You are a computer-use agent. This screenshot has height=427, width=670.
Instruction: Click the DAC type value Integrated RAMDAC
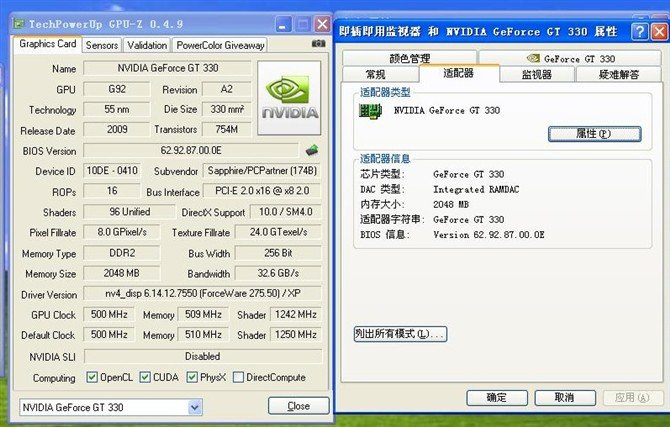coord(476,189)
